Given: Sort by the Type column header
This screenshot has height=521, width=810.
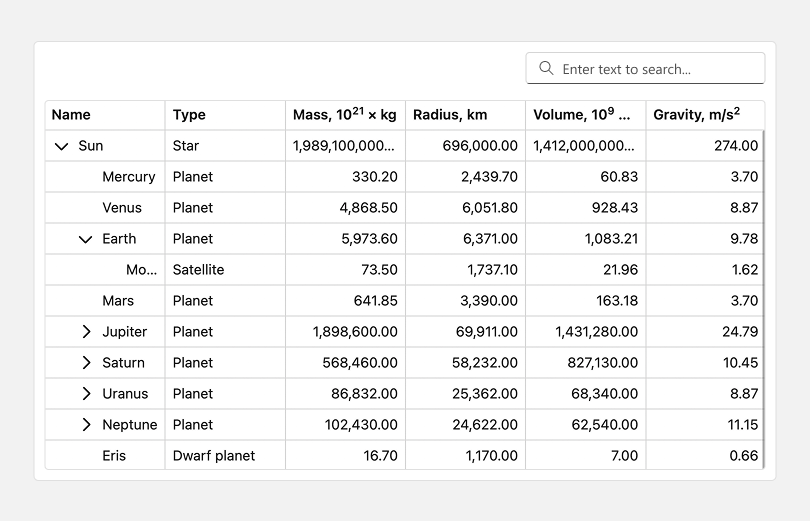Looking at the screenshot, I should tap(189, 115).
